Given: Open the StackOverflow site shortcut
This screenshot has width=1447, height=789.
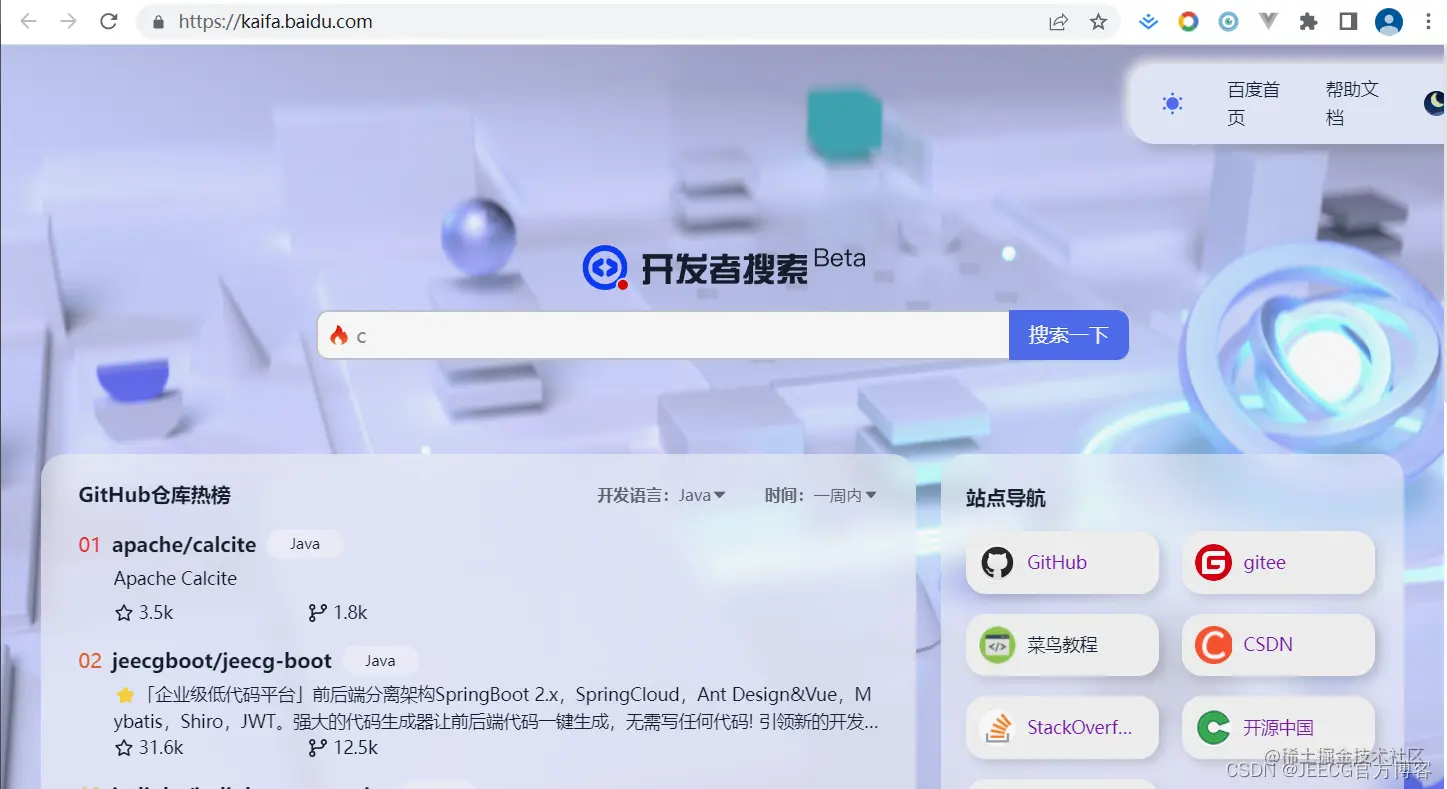Looking at the screenshot, I should [1061, 728].
